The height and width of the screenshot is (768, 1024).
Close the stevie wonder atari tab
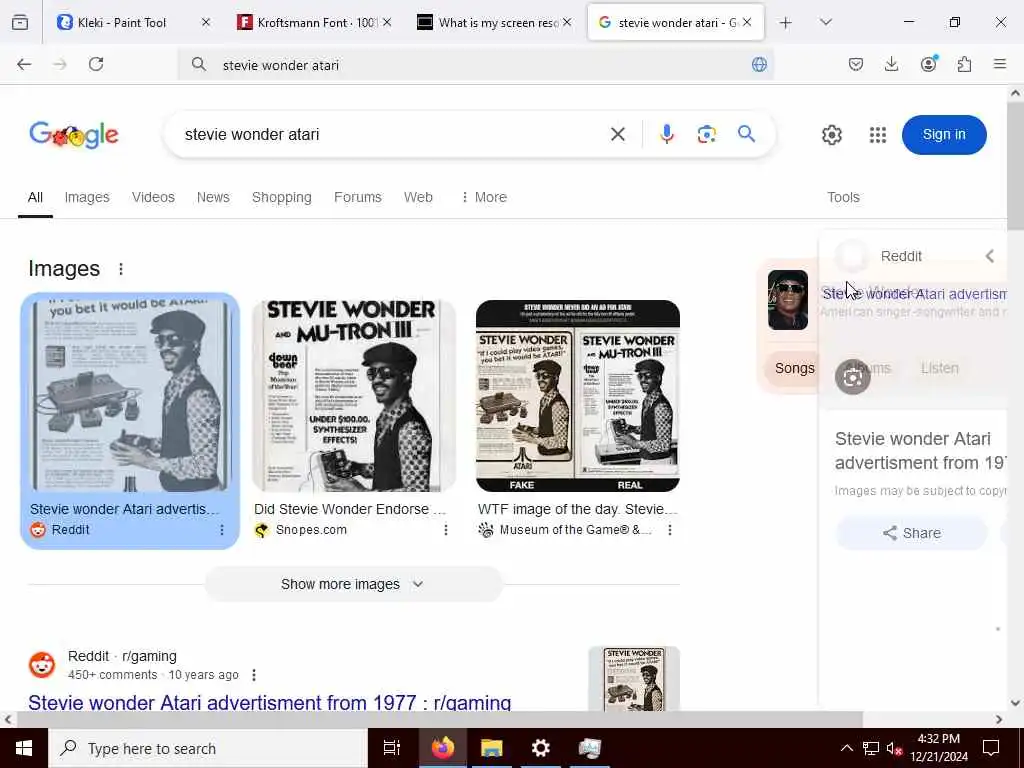tap(747, 22)
